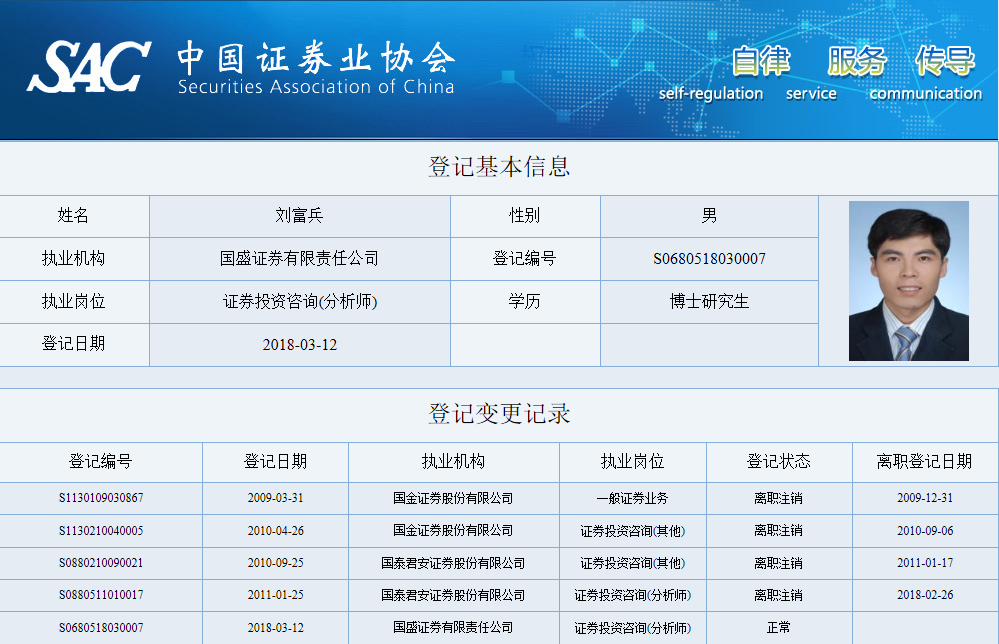Click 2018-03-12 in the basic info table

(x=299, y=345)
